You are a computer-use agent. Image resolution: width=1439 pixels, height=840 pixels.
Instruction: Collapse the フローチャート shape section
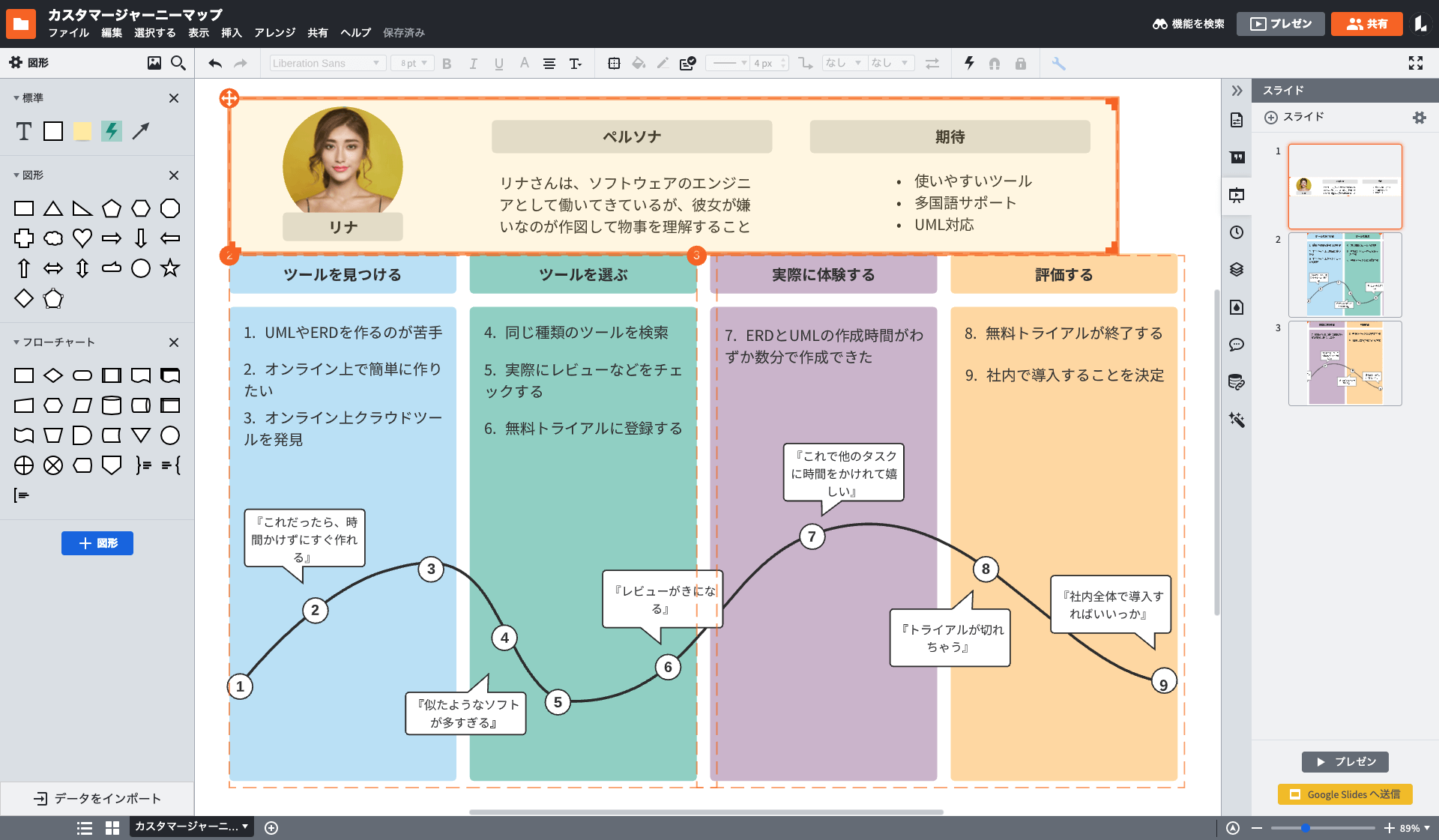tap(16, 342)
